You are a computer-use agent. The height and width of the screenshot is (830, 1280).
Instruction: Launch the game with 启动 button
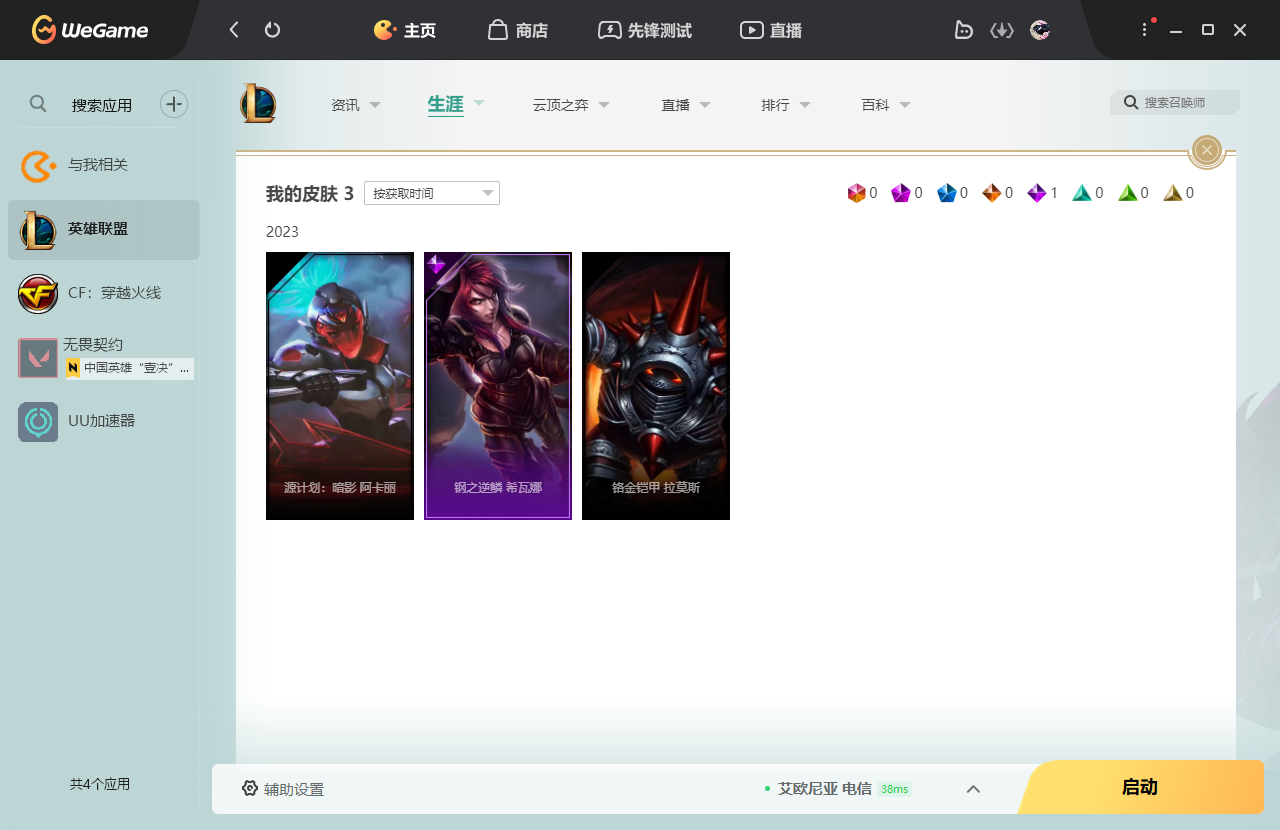click(x=1140, y=787)
